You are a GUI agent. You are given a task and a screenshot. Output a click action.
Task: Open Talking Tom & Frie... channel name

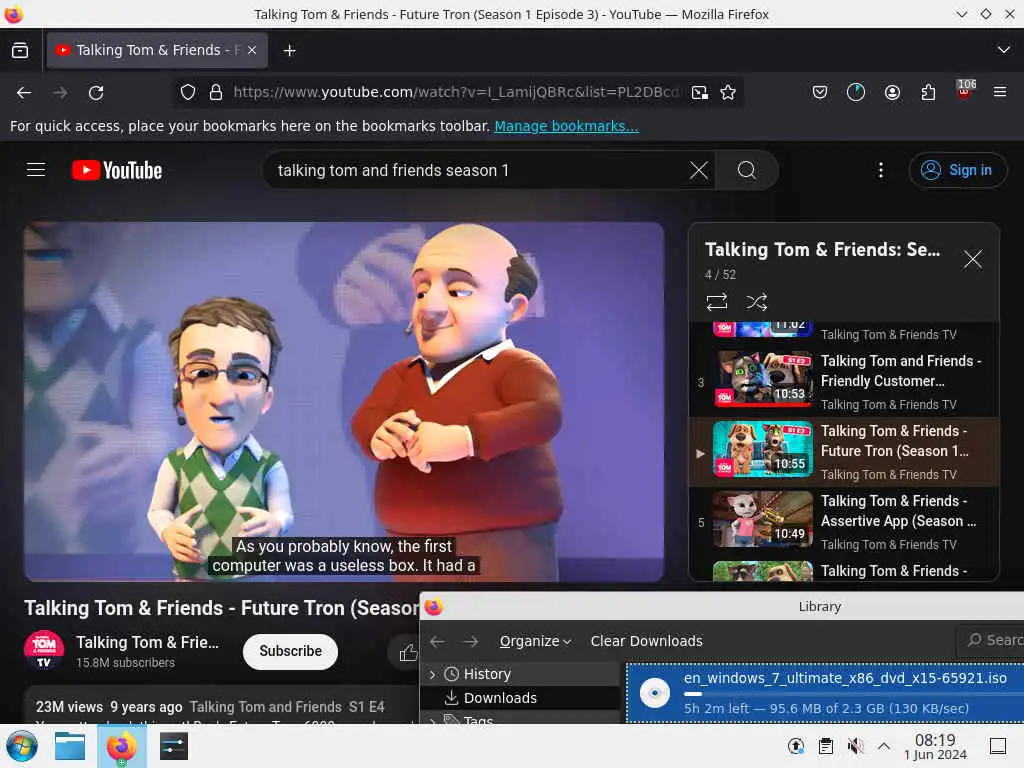pos(148,642)
